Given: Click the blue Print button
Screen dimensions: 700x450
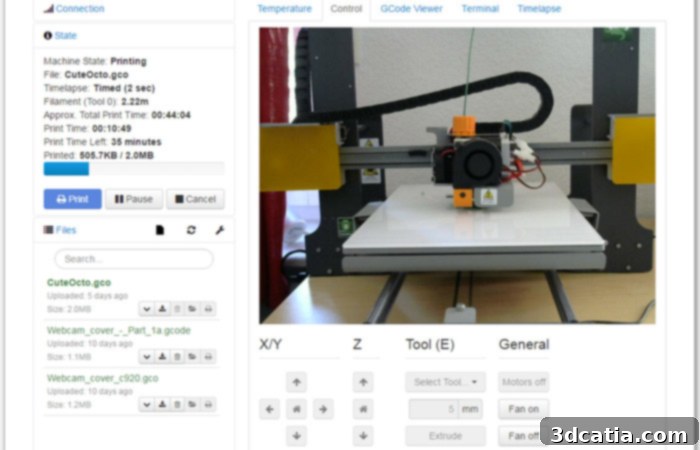Looking at the screenshot, I should (x=72, y=199).
